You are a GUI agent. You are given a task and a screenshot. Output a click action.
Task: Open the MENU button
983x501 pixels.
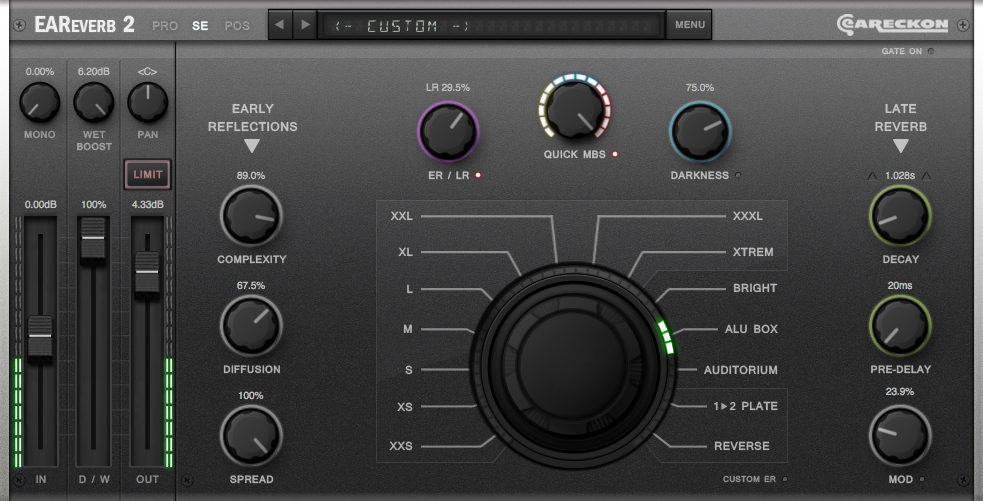pyautogui.click(x=690, y=25)
